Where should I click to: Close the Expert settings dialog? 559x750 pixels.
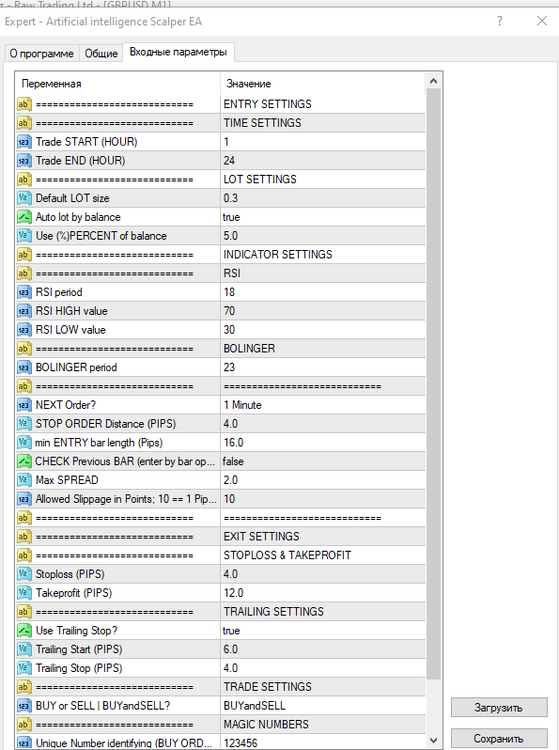542,21
